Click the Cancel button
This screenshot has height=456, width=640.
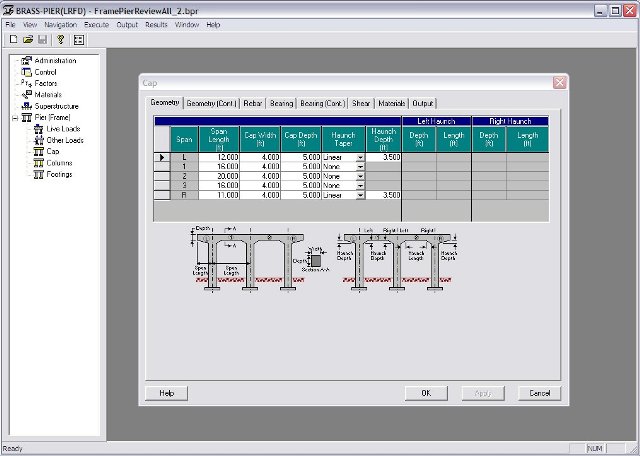(540, 393)
